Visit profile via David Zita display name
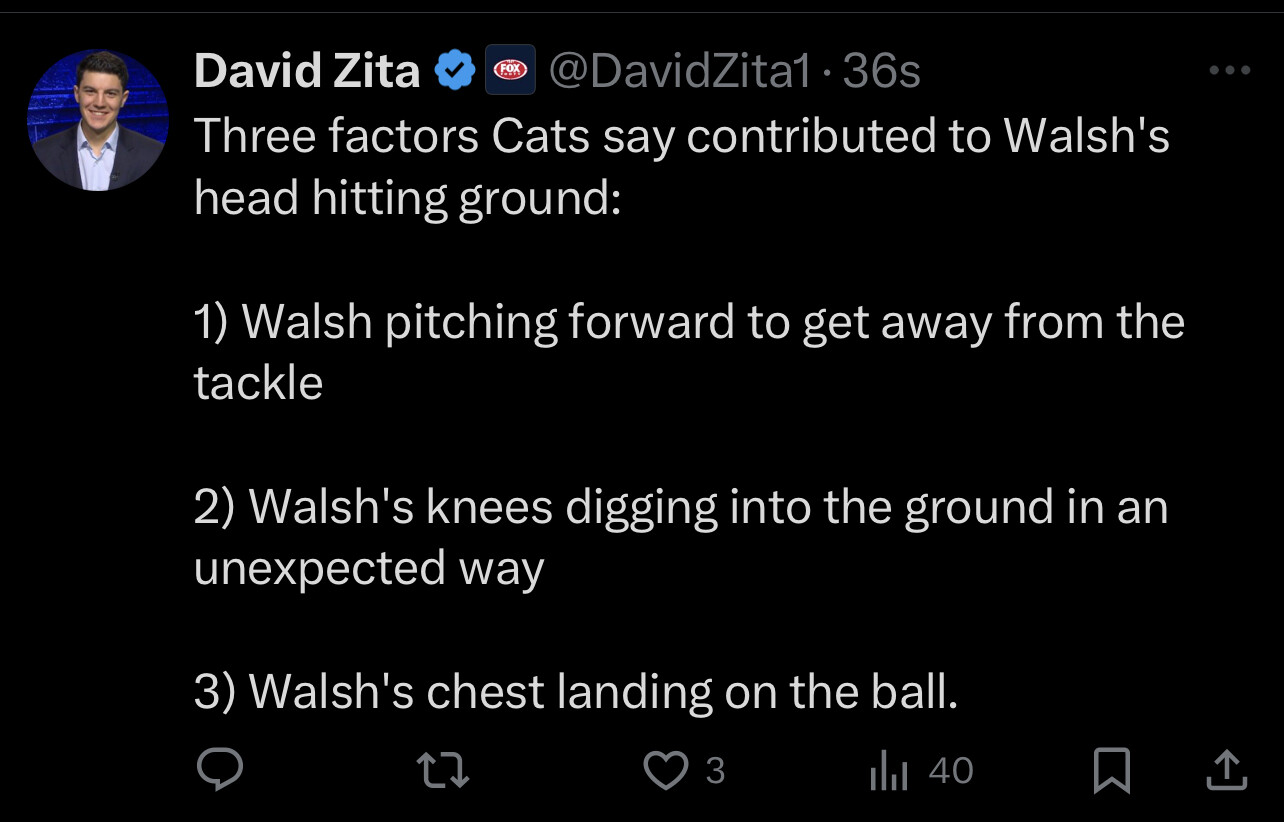Viewport: 1284px width, 822px height. pyautogui.click(x=307, y=71)
